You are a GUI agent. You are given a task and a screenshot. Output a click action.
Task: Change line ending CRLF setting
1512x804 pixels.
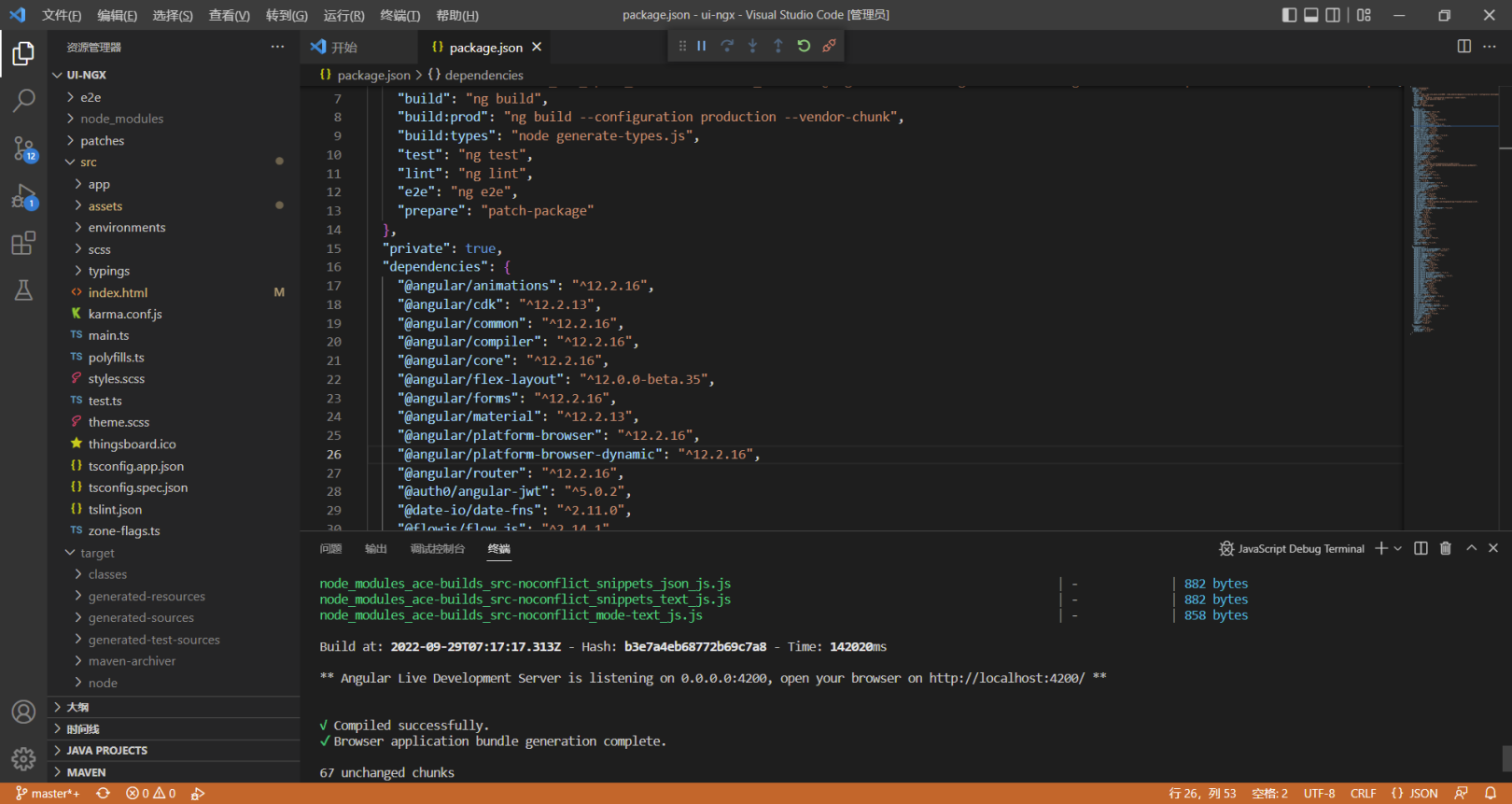pos(1363,794)
